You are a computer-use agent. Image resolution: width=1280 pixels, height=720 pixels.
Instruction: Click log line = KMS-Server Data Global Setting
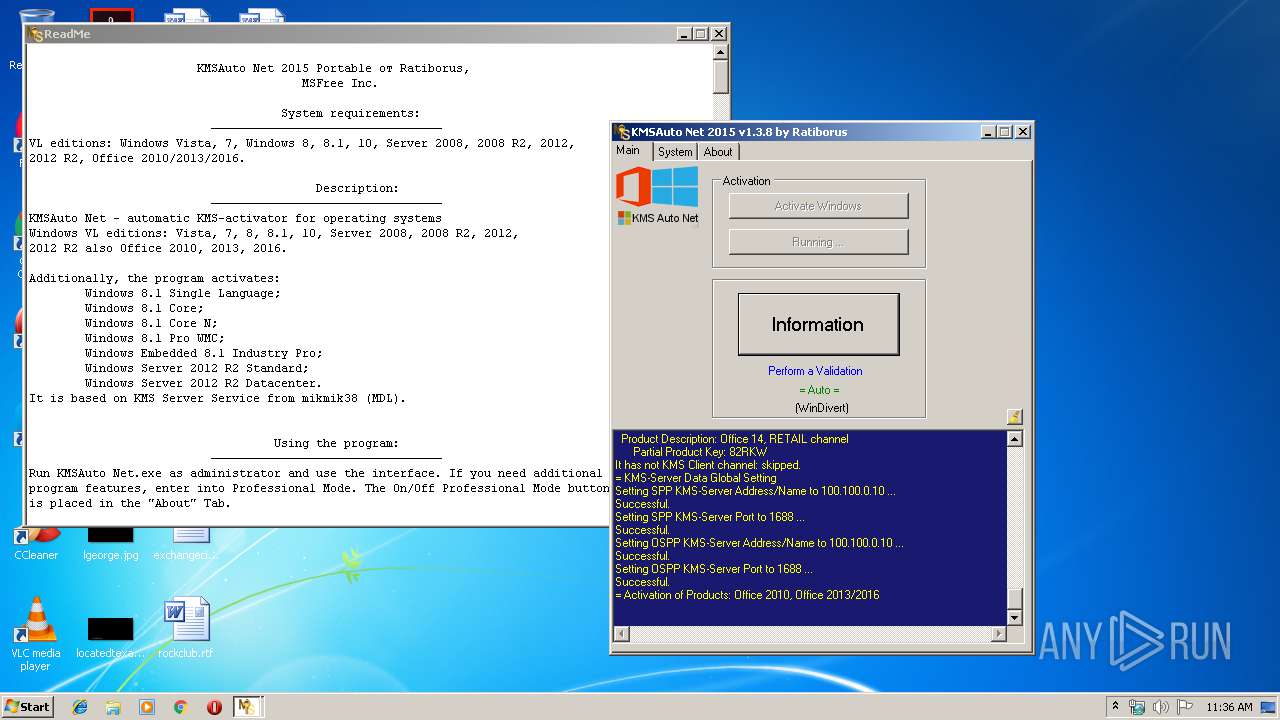(x=696, y=478)
